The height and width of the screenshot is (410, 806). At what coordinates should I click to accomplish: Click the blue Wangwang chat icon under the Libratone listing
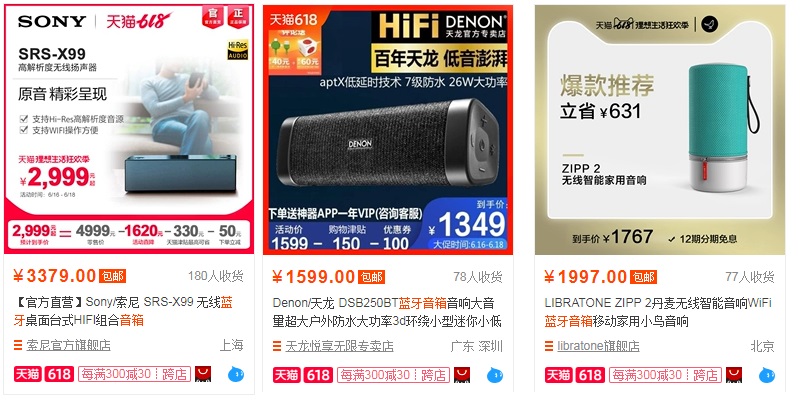[767, 375]
